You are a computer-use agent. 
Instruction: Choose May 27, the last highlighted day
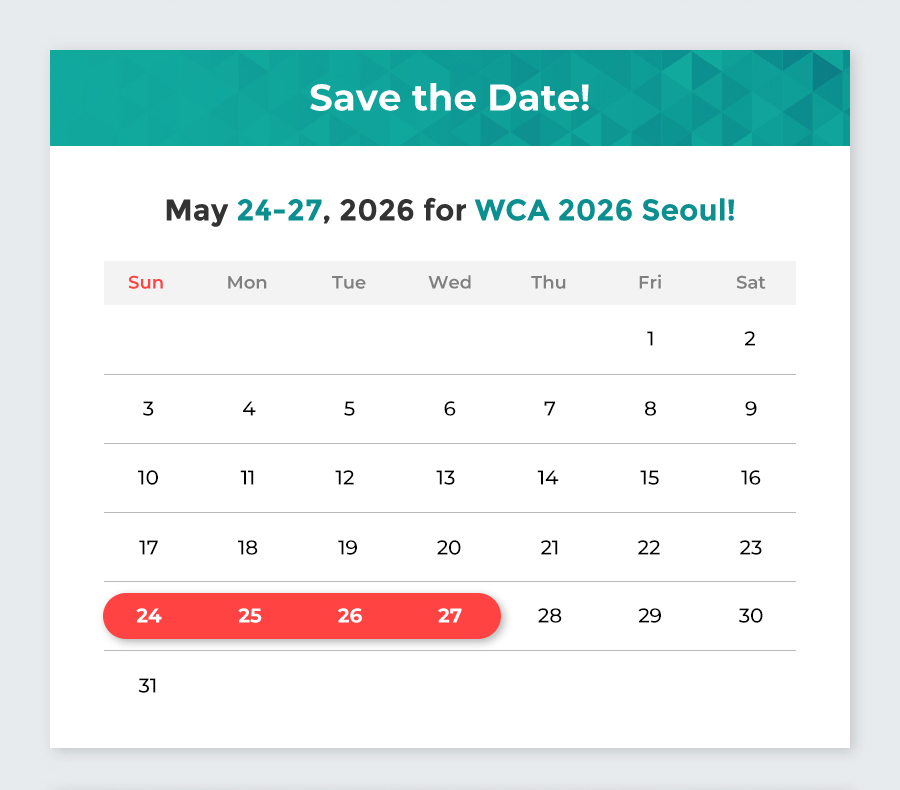[x=450, y=616]
